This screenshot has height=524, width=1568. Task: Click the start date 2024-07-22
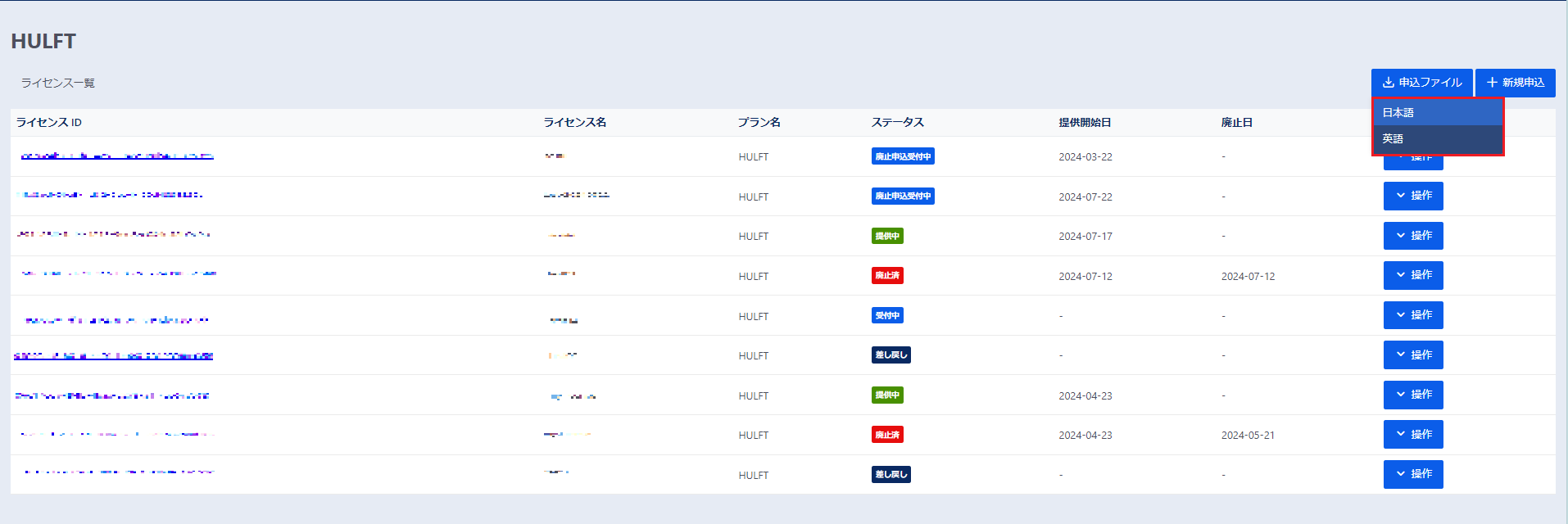pos(1085,197)
